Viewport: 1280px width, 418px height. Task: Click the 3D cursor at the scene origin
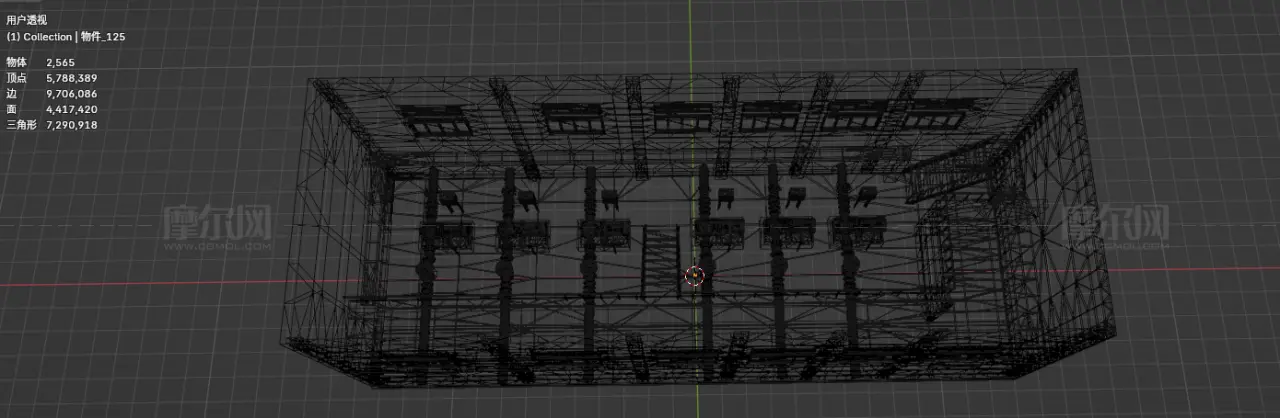[x=695, y=275]
